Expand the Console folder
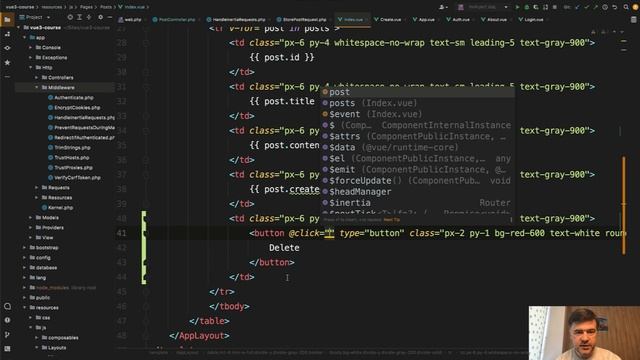 click(31, 47)
